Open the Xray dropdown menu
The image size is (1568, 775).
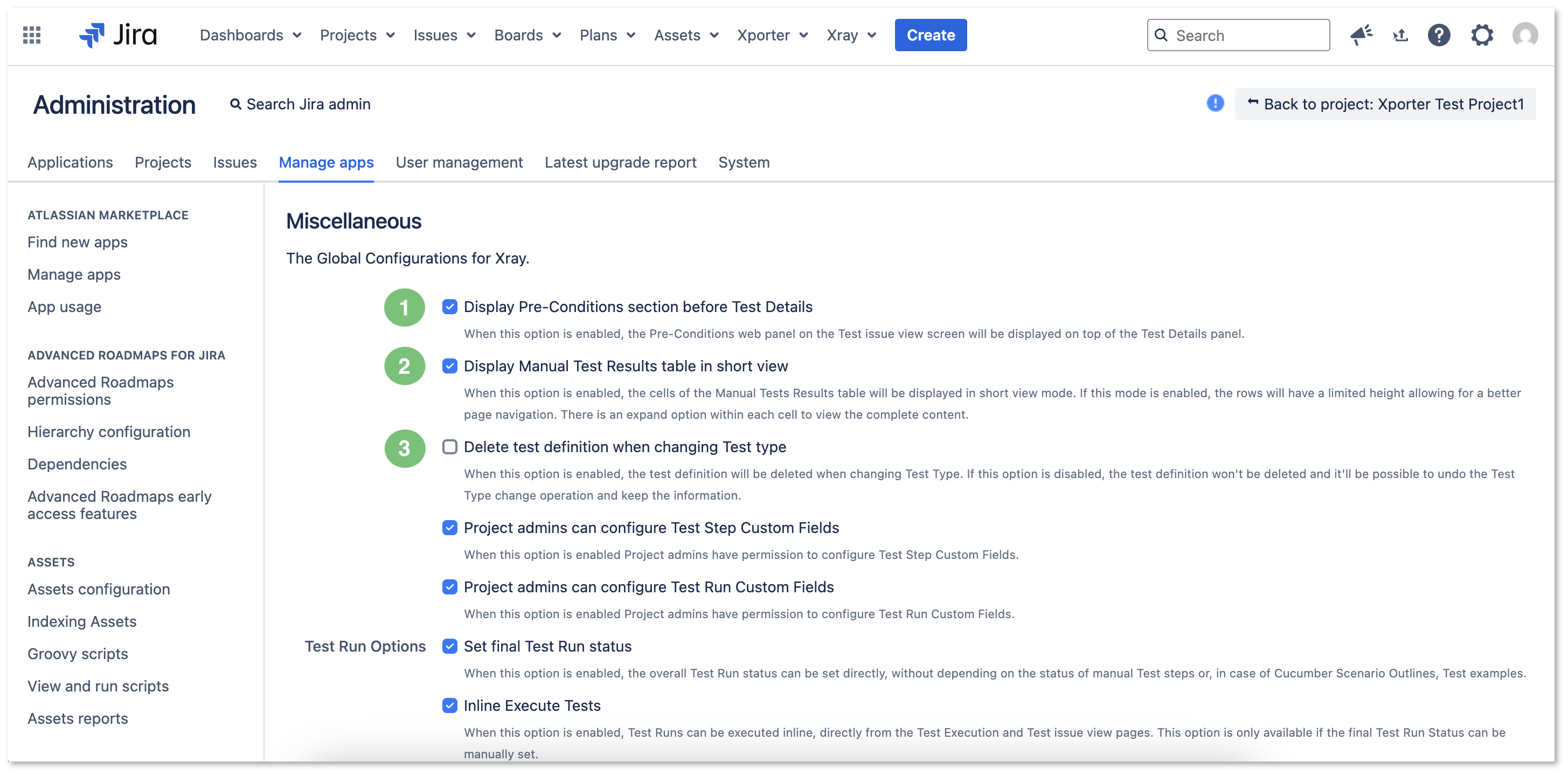click(x=851, y=34)
